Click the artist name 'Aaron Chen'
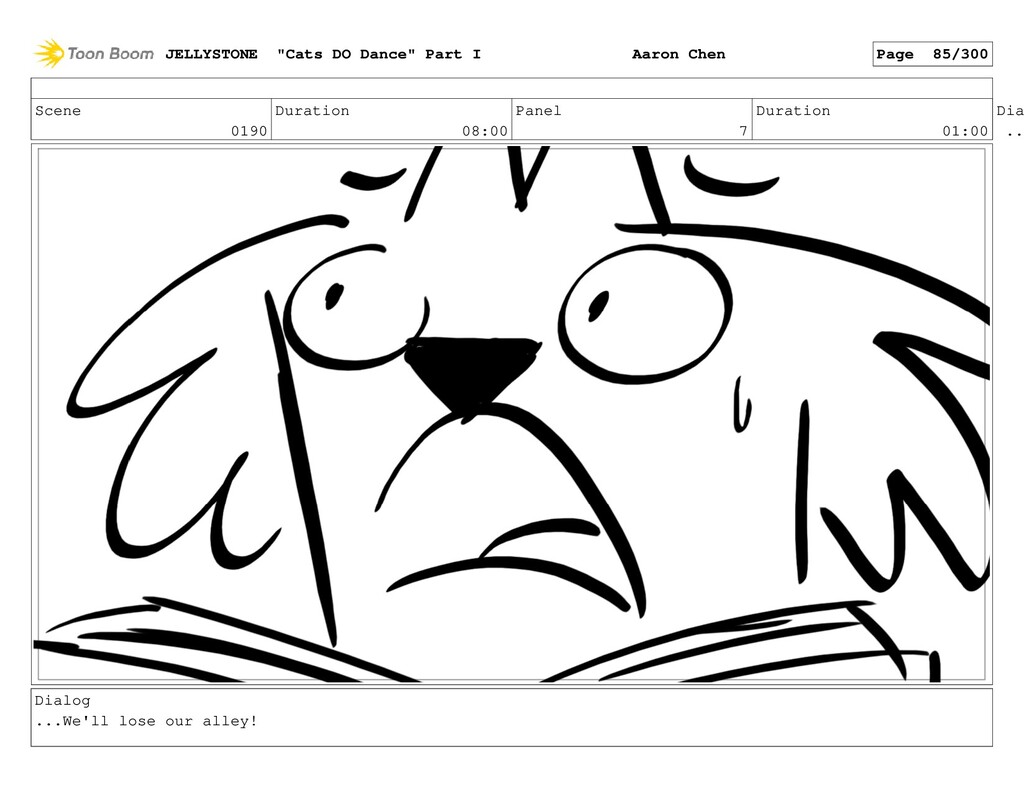Image resolution: width=1024 pixels, height=793 pixels. pyautogui.click(x=679, y=54)
